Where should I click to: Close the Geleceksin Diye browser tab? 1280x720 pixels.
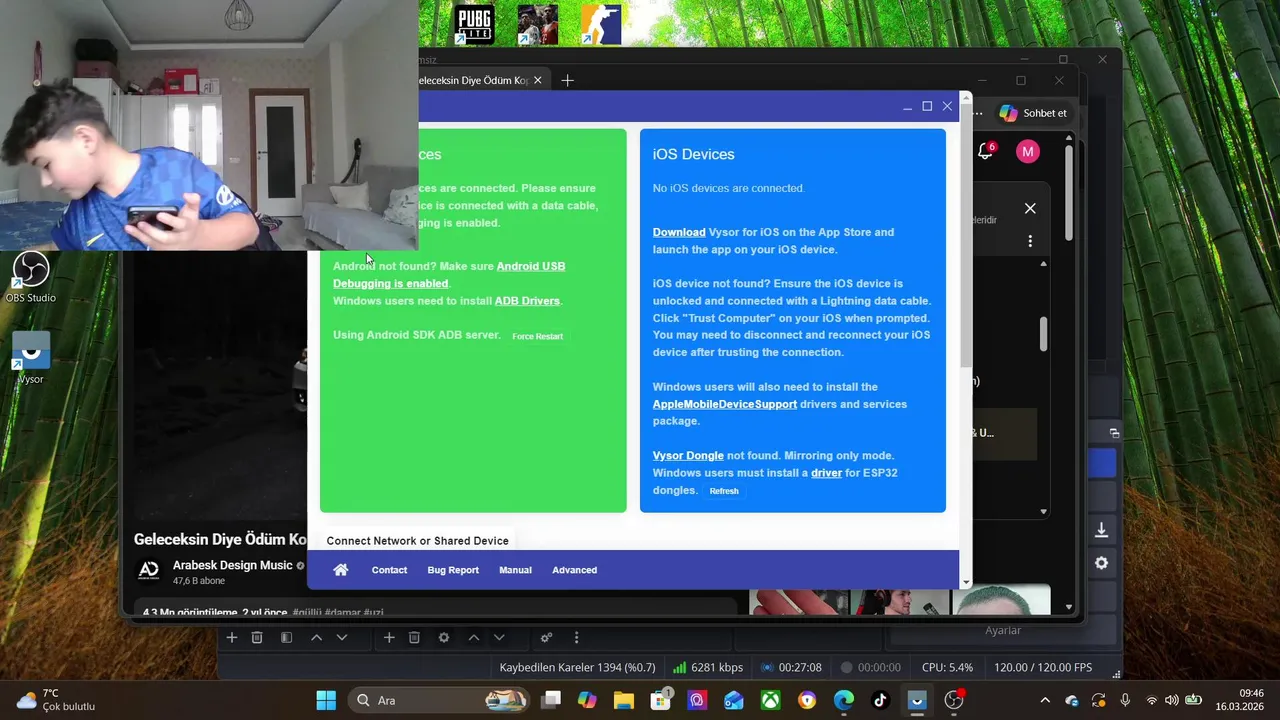[538, 80]
